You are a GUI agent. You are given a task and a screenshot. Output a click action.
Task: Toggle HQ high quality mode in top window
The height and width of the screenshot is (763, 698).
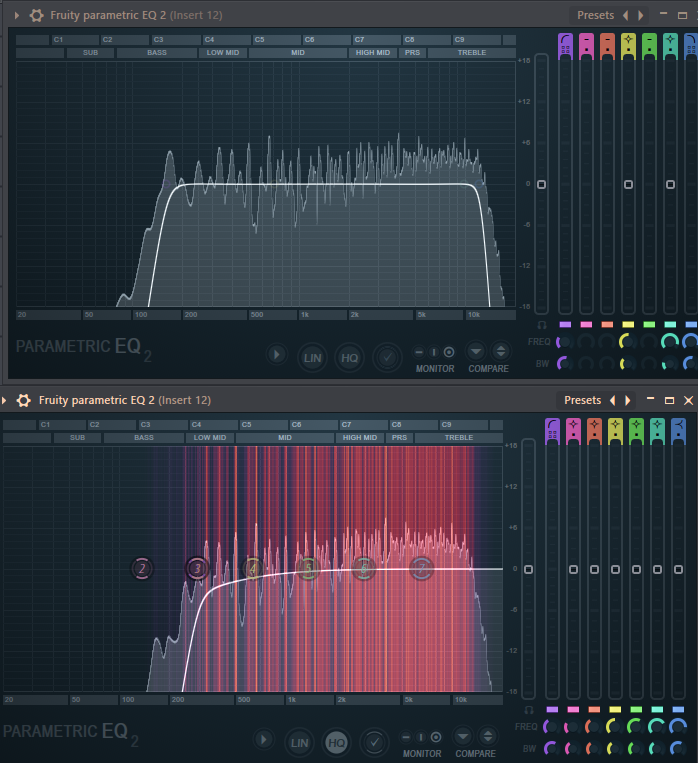point(349,358)
